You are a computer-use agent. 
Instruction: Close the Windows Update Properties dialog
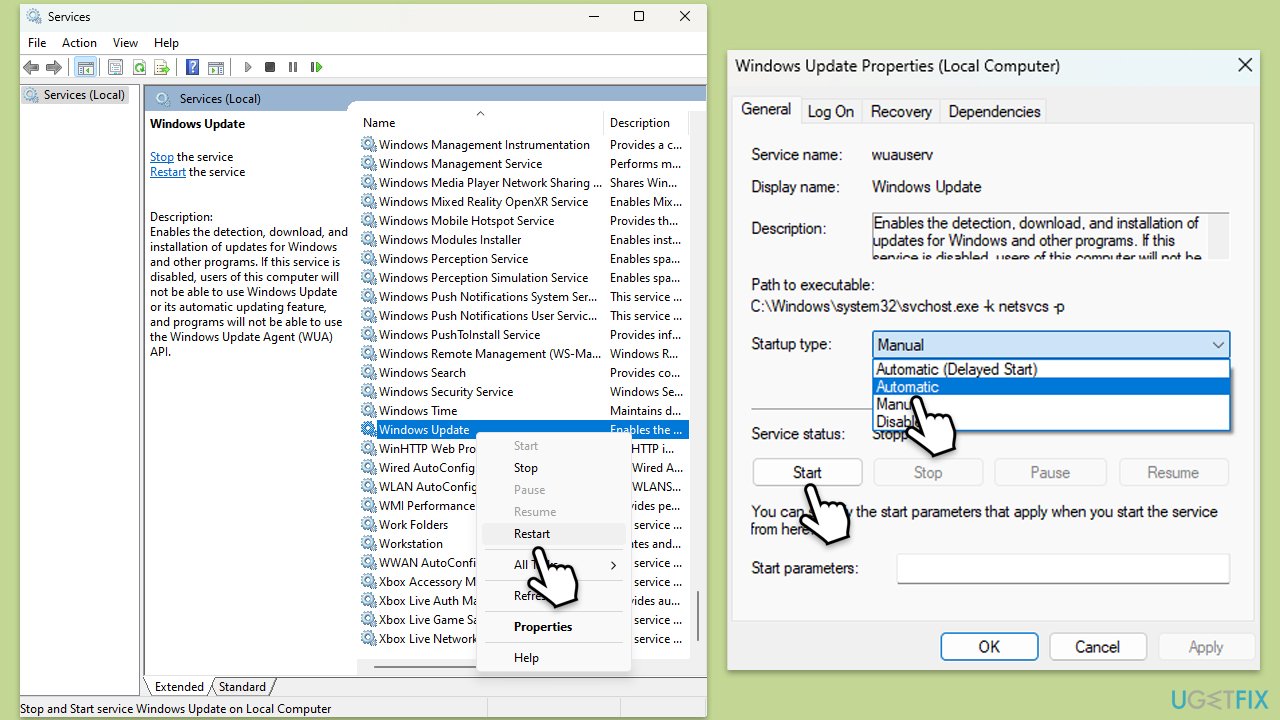1245,65
